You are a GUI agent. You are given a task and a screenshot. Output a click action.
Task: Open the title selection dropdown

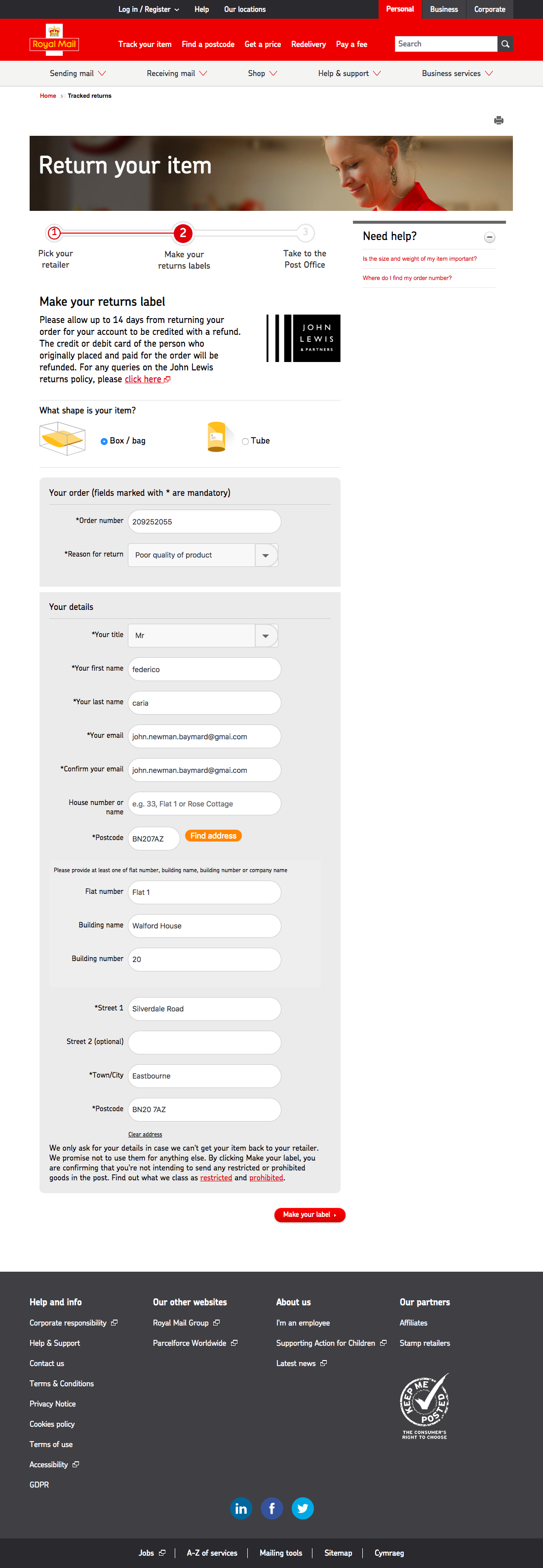266,635
